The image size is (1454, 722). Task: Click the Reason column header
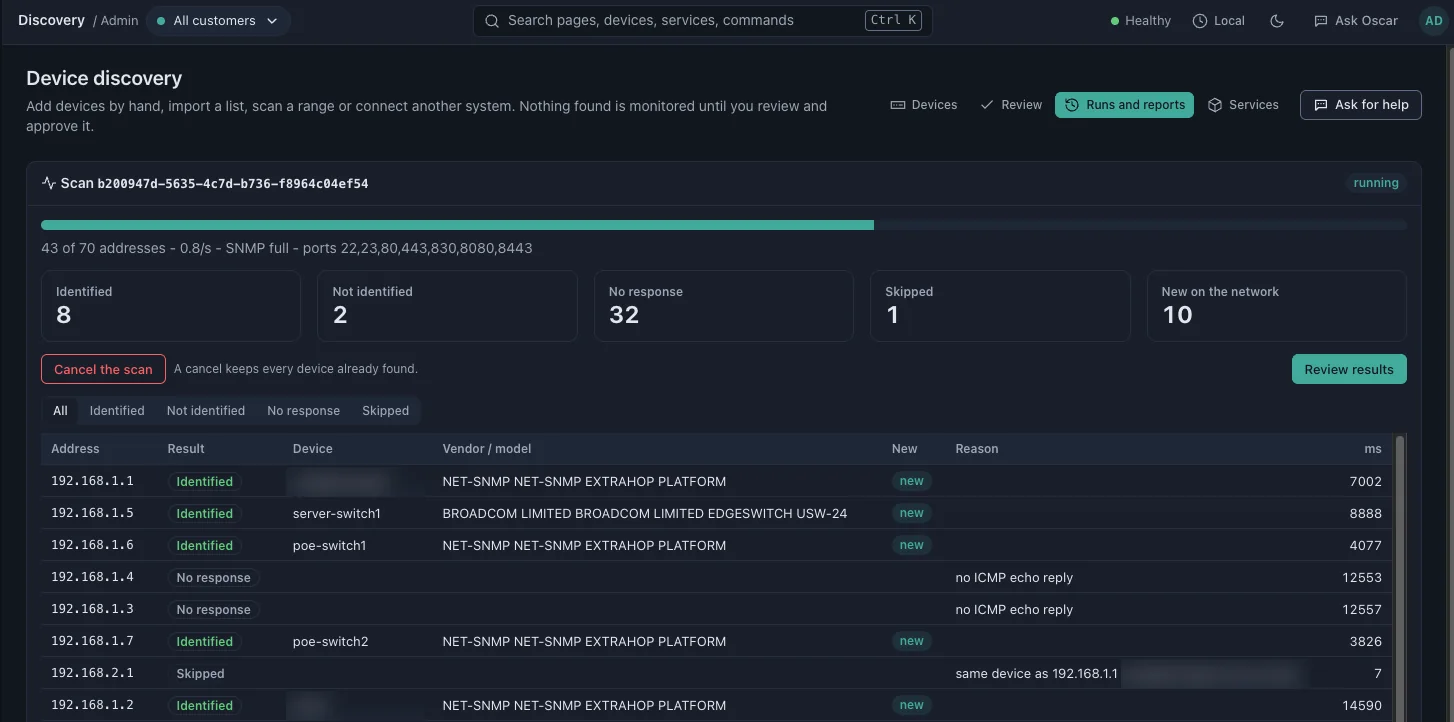pyautogui.click(x=977, y=449)
